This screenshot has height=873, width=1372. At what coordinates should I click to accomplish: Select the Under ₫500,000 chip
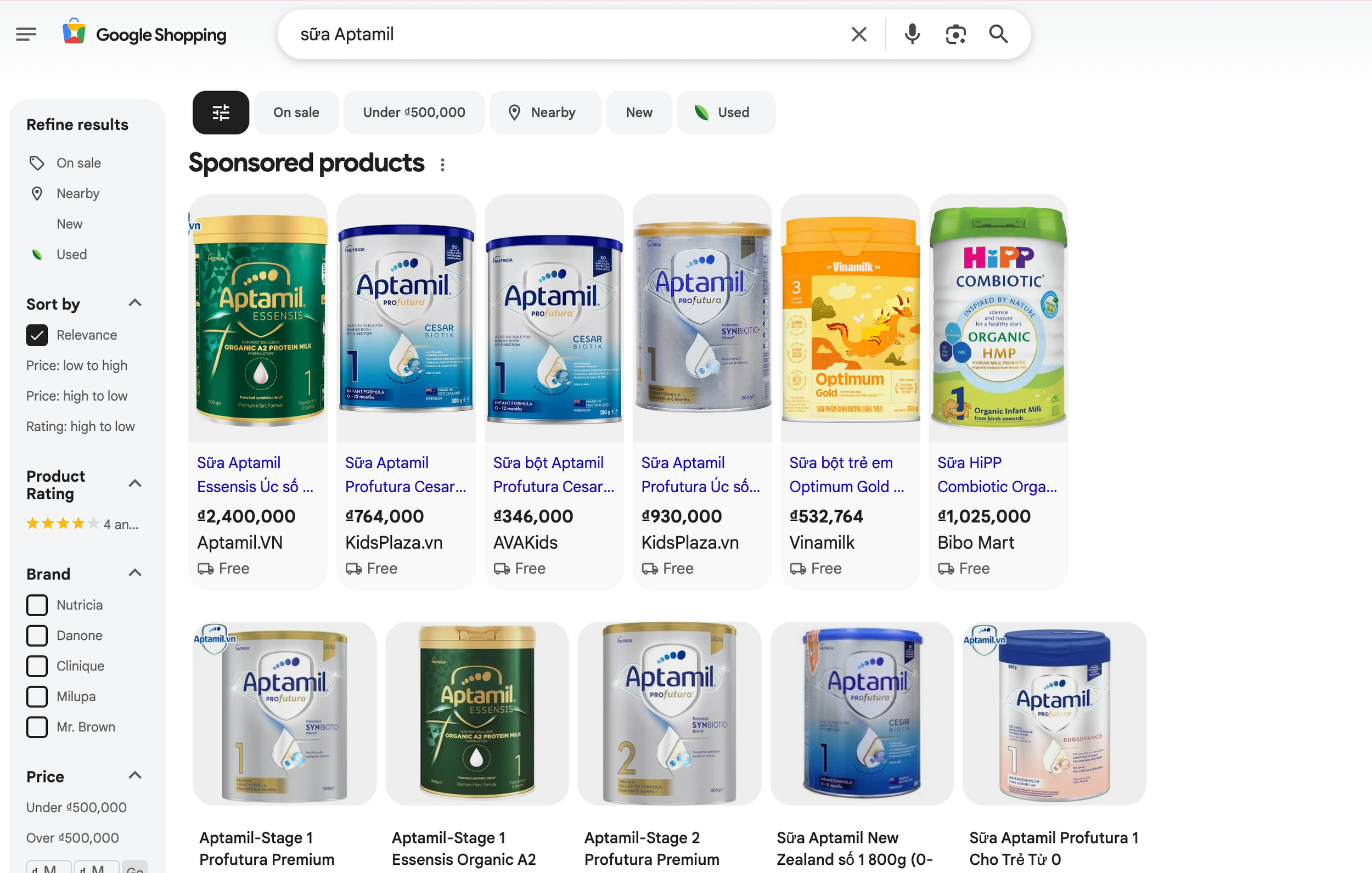coord(414,112)
